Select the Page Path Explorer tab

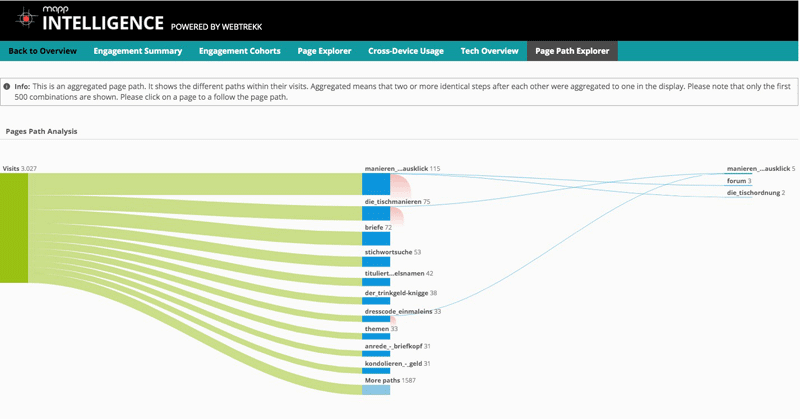[x=574, y=51]
